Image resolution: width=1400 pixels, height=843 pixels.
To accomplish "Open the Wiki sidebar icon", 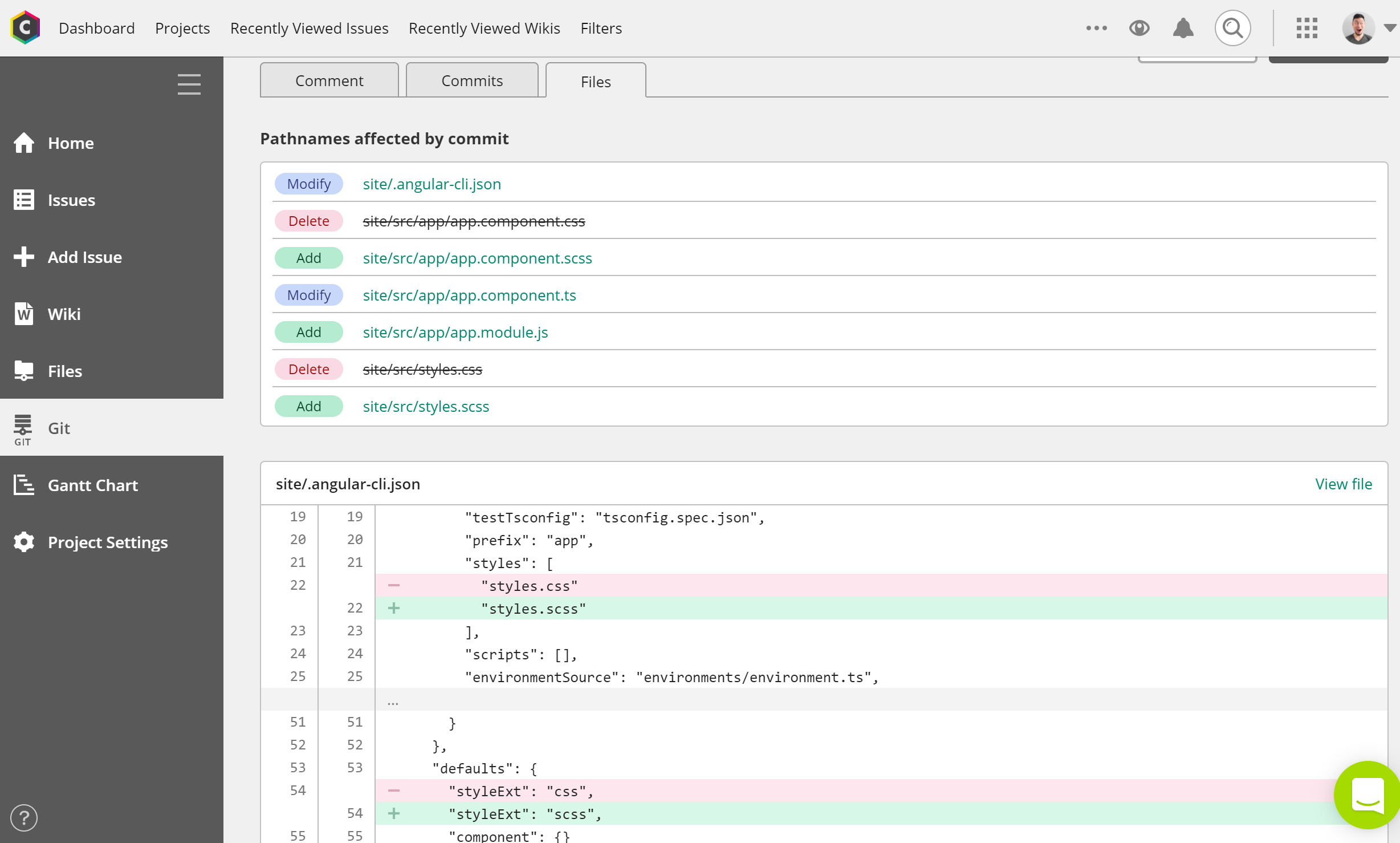I will tap(24, 314).
